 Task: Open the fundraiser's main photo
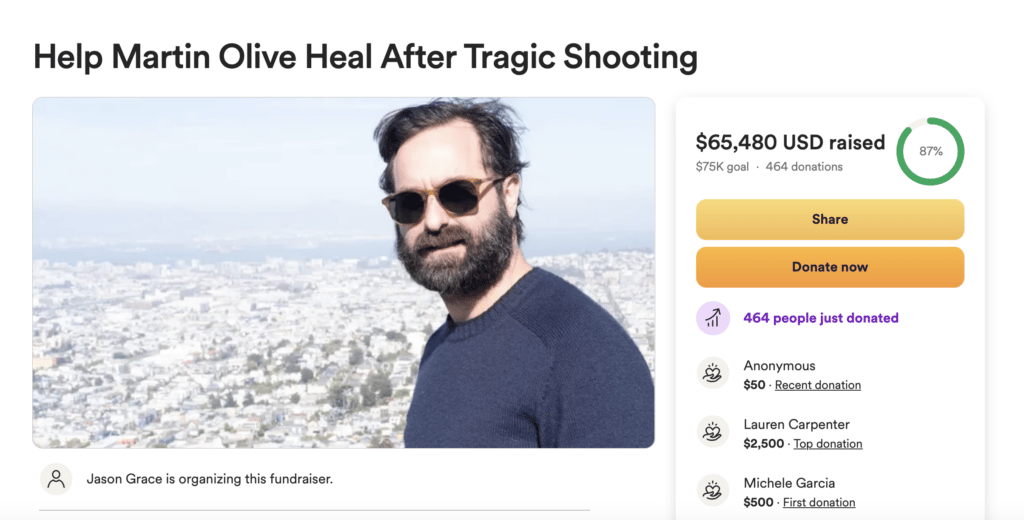[344, 272]
